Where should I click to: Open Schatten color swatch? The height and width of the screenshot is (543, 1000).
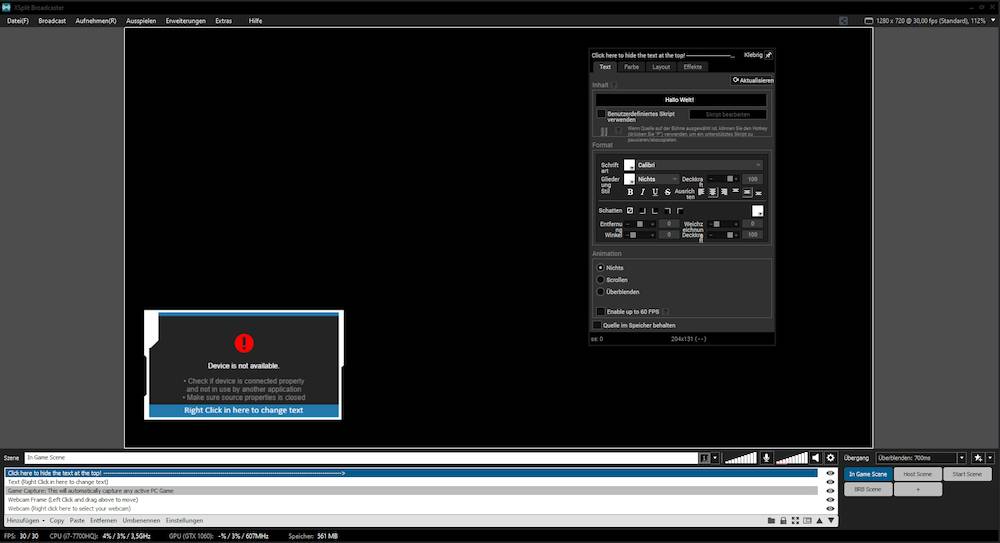[757, 211]
